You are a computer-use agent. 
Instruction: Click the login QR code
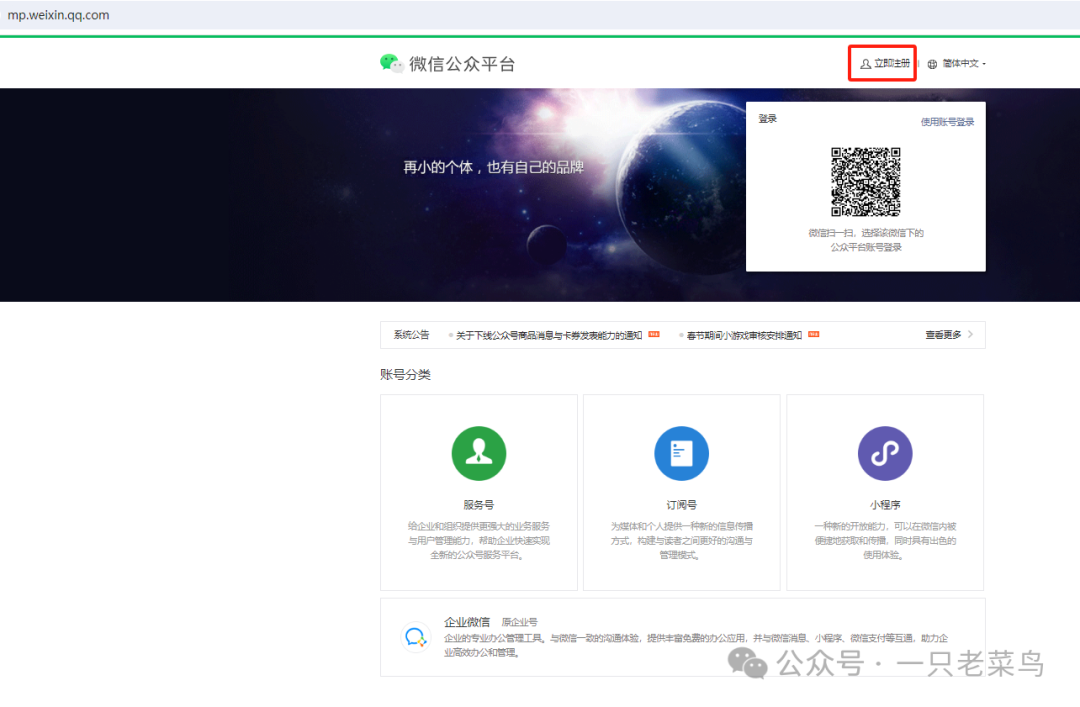click(x=865, y=182)
